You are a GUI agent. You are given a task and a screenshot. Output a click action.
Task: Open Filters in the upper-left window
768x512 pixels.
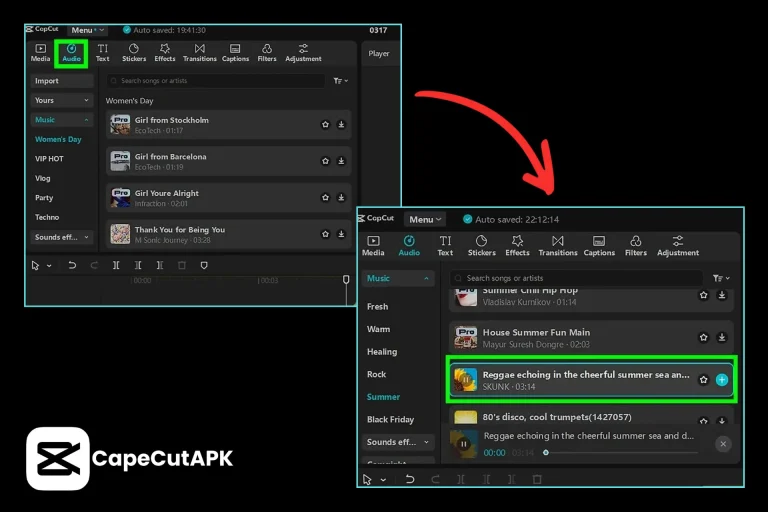(267, 52)
